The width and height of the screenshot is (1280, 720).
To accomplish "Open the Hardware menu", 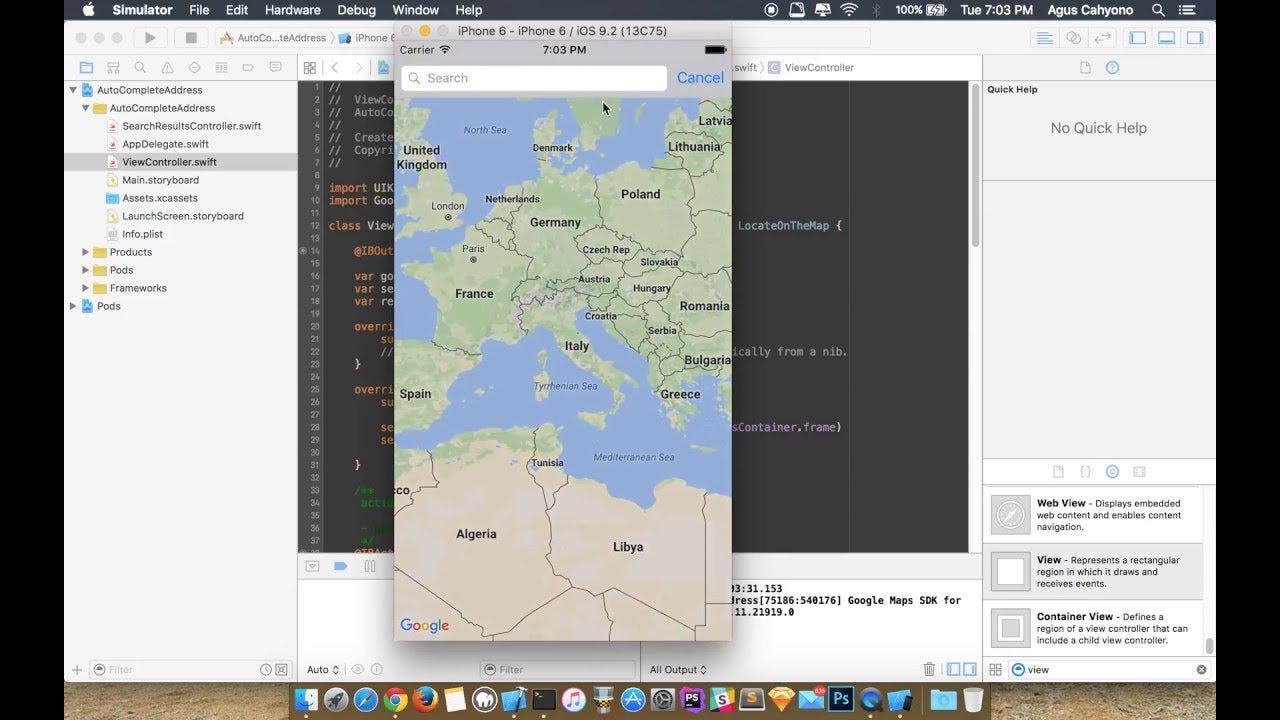I will 292,10.
